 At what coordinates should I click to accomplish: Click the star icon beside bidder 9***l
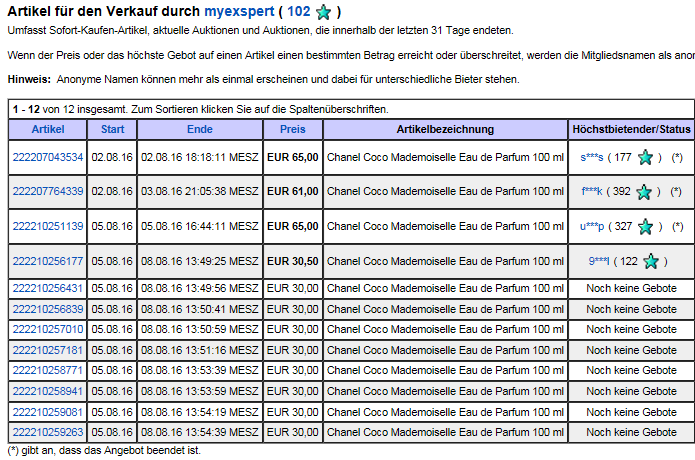(x=651, y=261)
